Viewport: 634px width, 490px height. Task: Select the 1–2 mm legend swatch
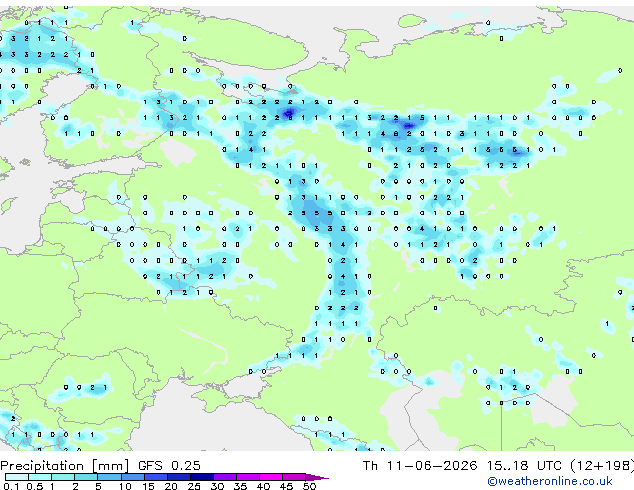63,477
